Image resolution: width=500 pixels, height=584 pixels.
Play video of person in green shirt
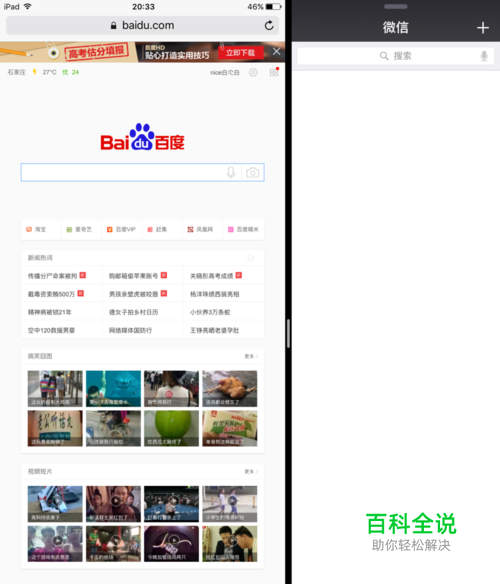pos(114,544)
